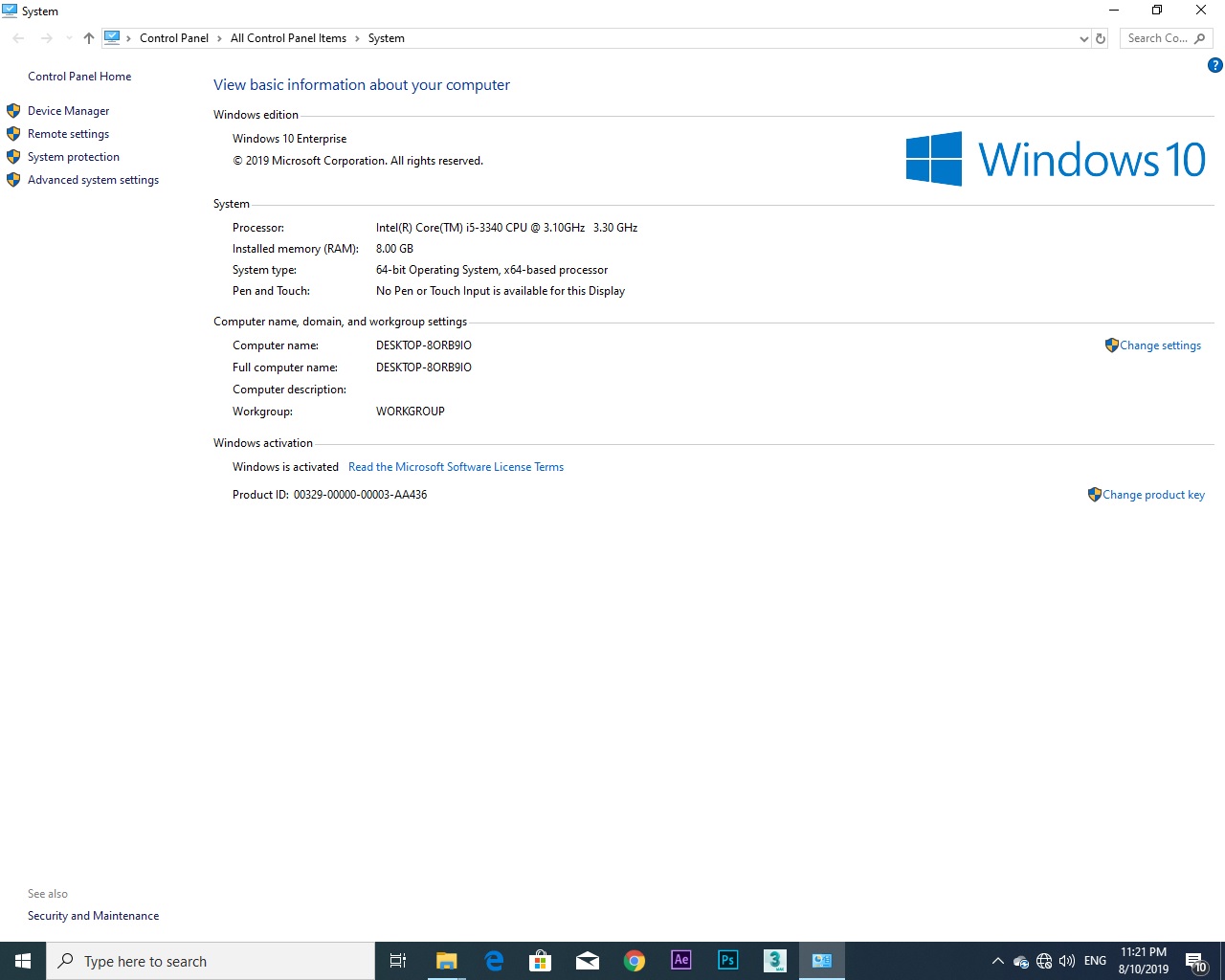Open Mail app from taskbar

coord(588,961)
